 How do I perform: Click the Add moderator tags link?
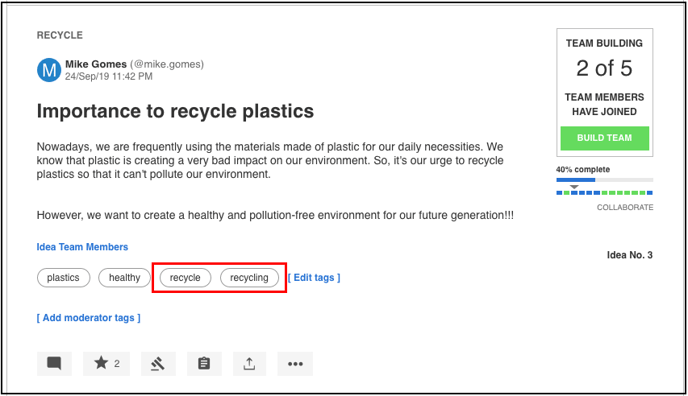[89, 318]
